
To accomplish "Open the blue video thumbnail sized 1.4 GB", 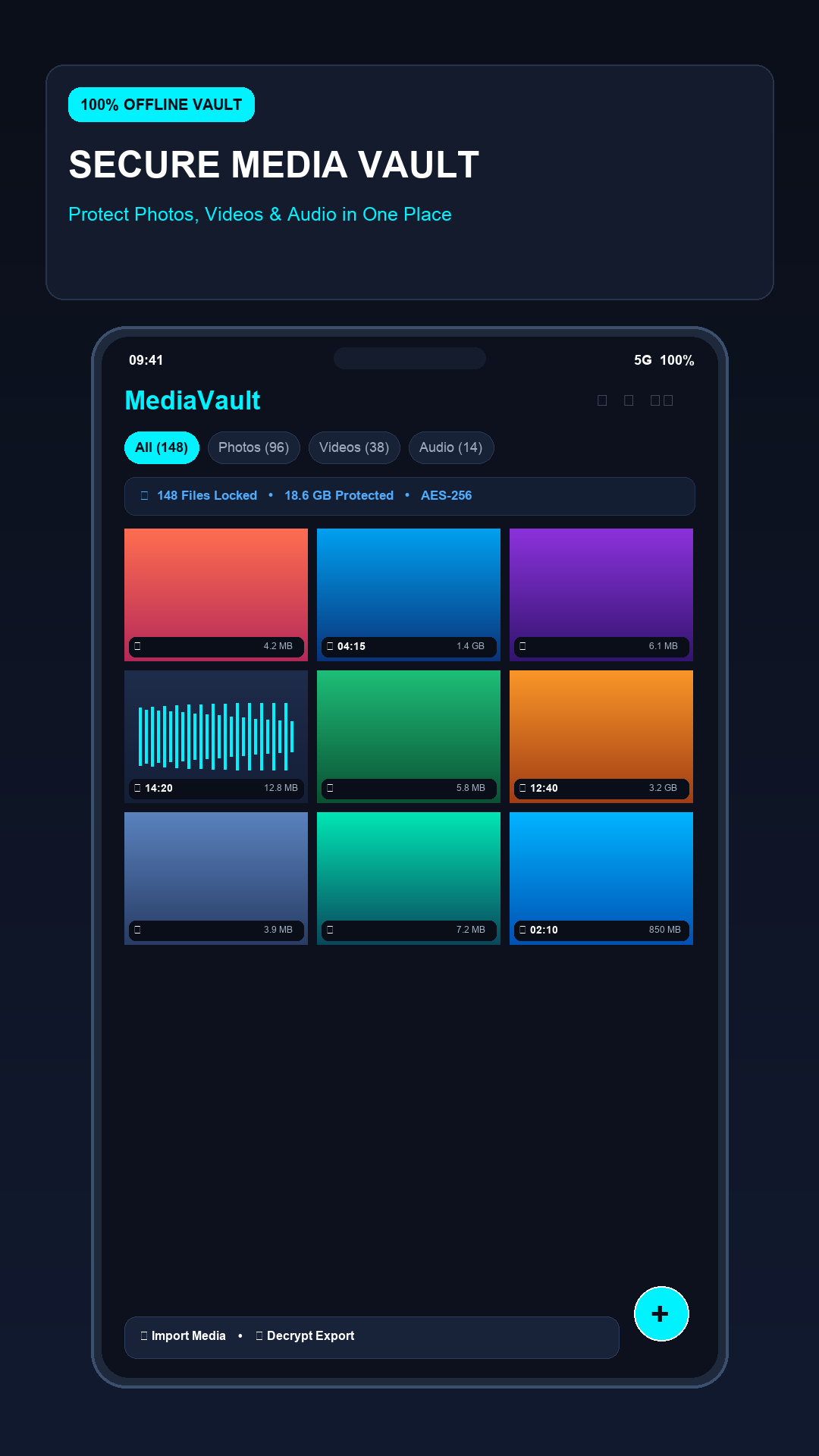I will tap(409, 595).
